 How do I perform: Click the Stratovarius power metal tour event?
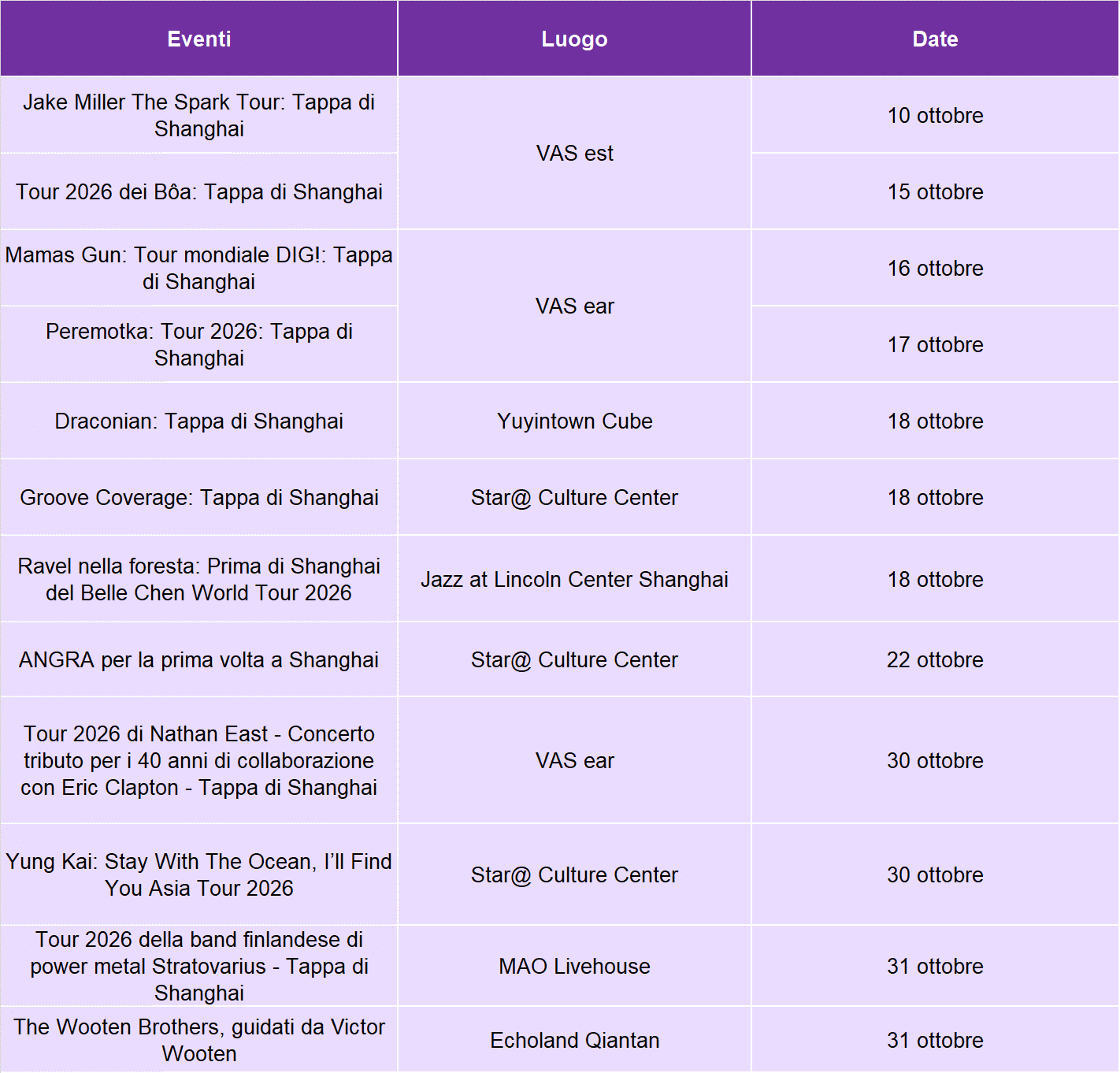coord(199,966)
